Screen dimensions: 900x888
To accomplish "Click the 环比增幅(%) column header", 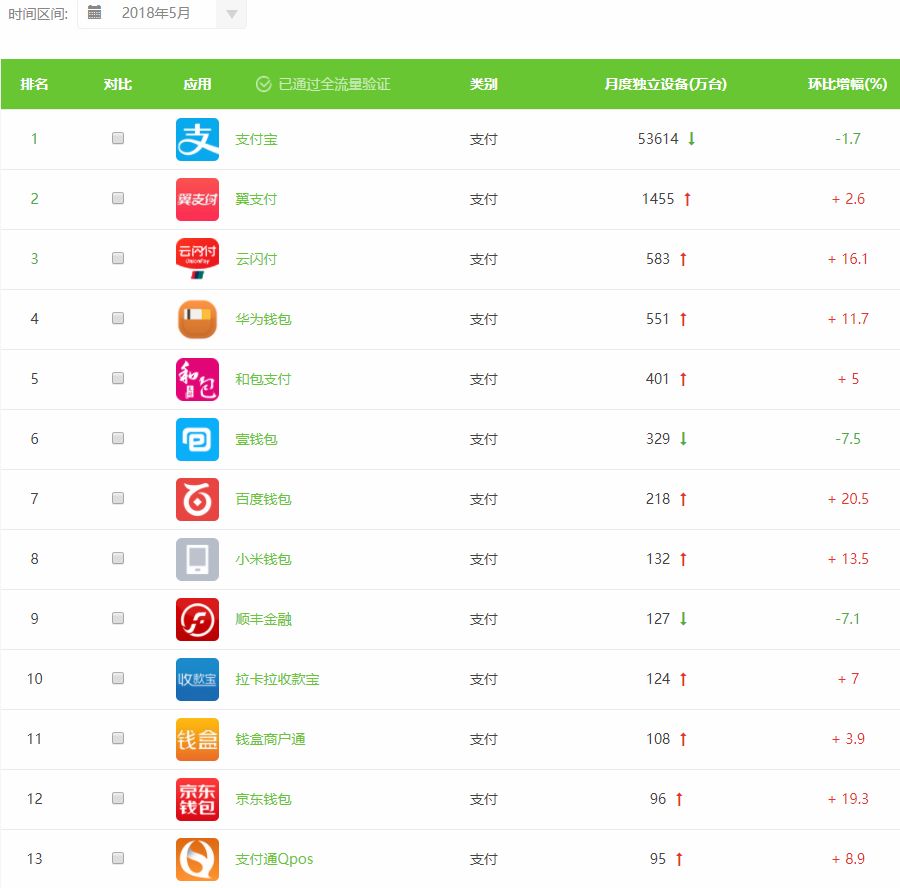I will click(x=847, y=84).
